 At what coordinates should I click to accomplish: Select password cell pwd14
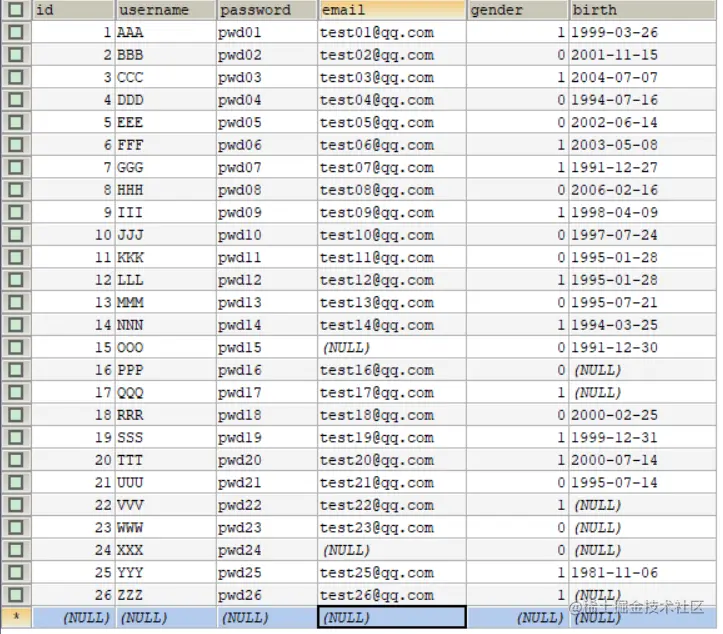(x=267, y=325)
